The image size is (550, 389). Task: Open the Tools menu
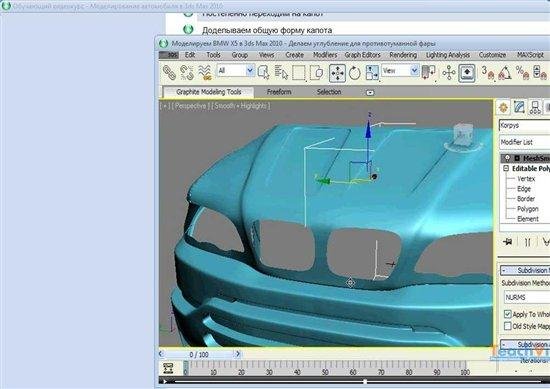point(213,55)
